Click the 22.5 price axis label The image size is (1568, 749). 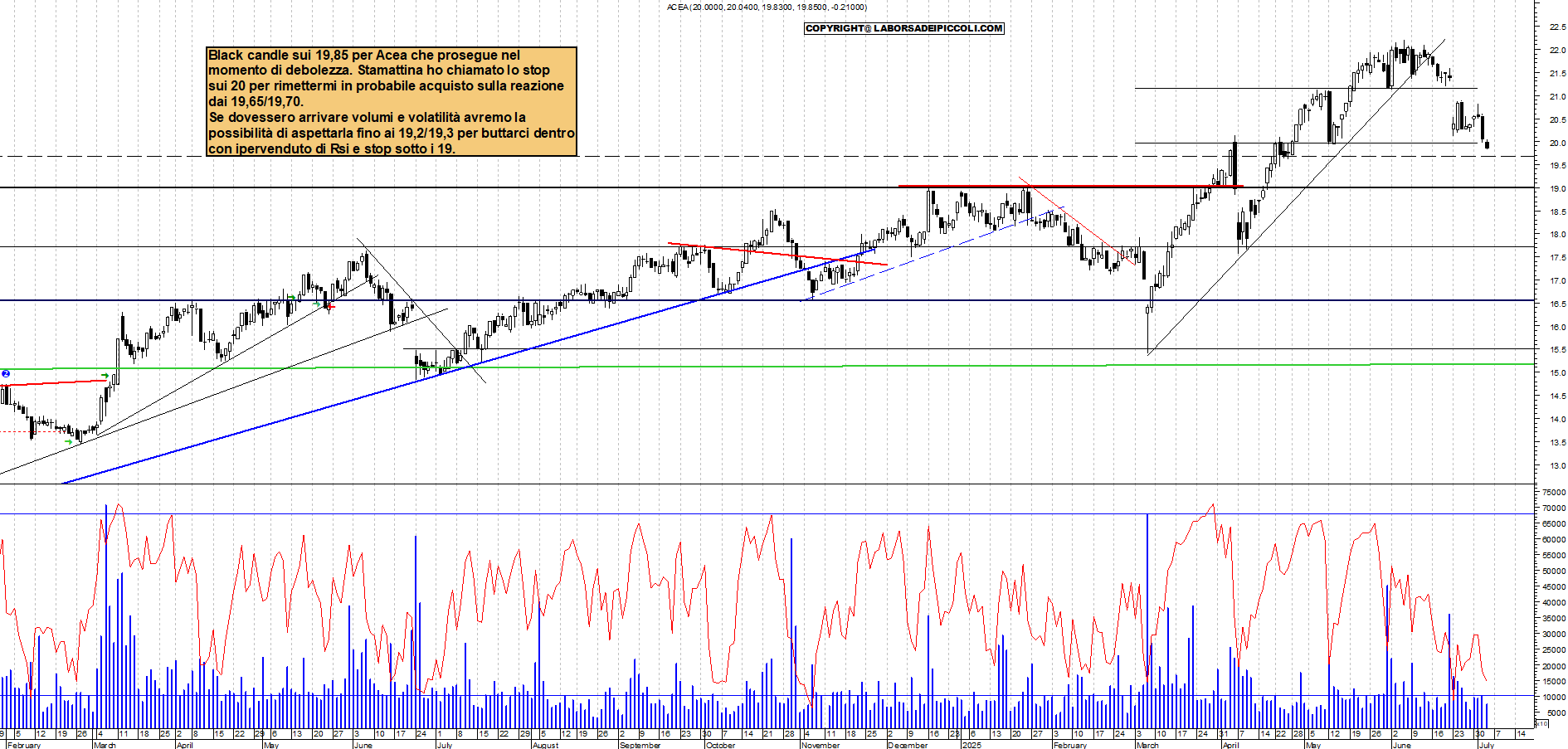click(x=1557, y=27)
